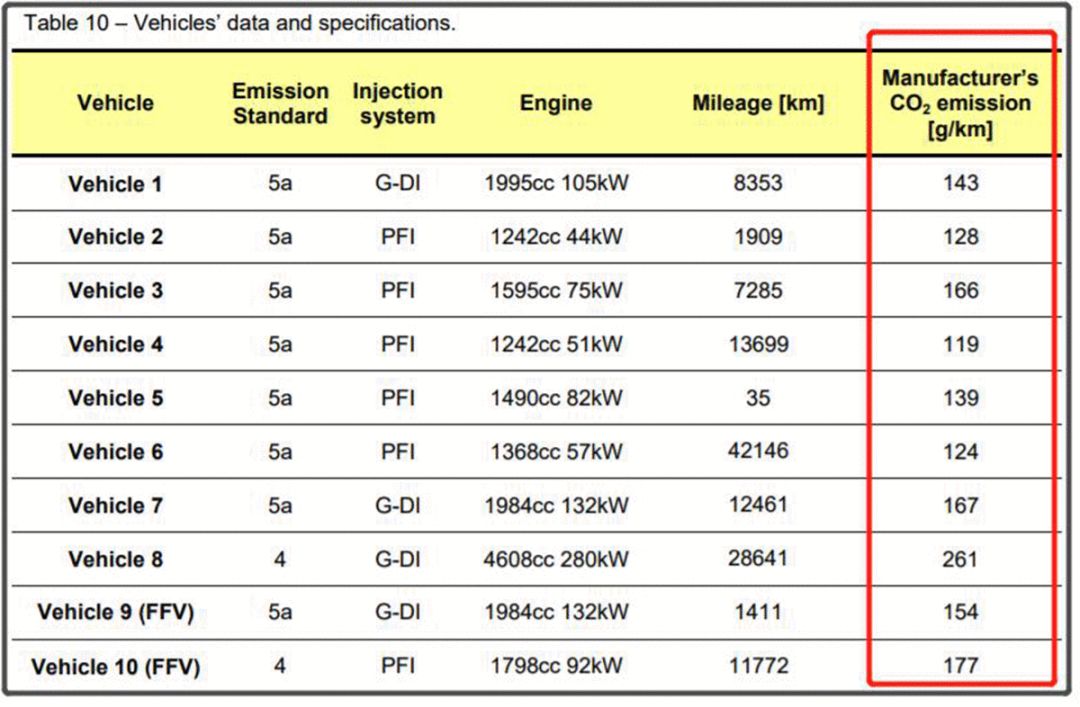
Task: Click the Injection system column header
Action: point(397,103)
